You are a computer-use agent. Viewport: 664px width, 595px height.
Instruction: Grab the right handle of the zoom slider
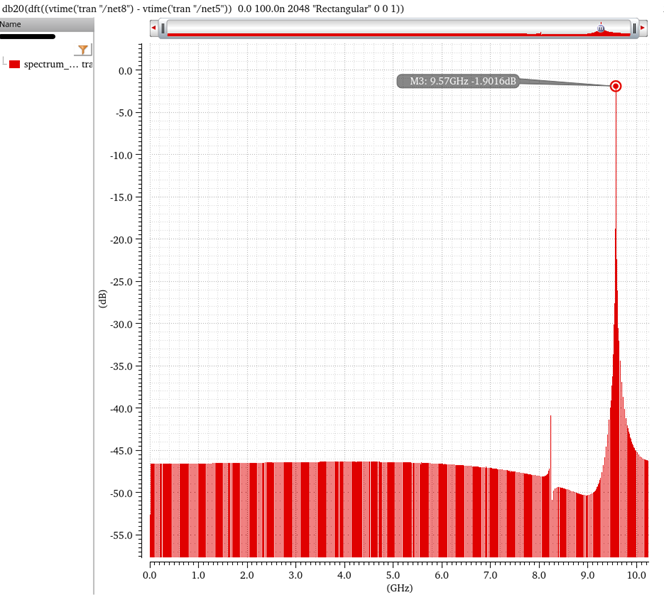click(634, 29)
